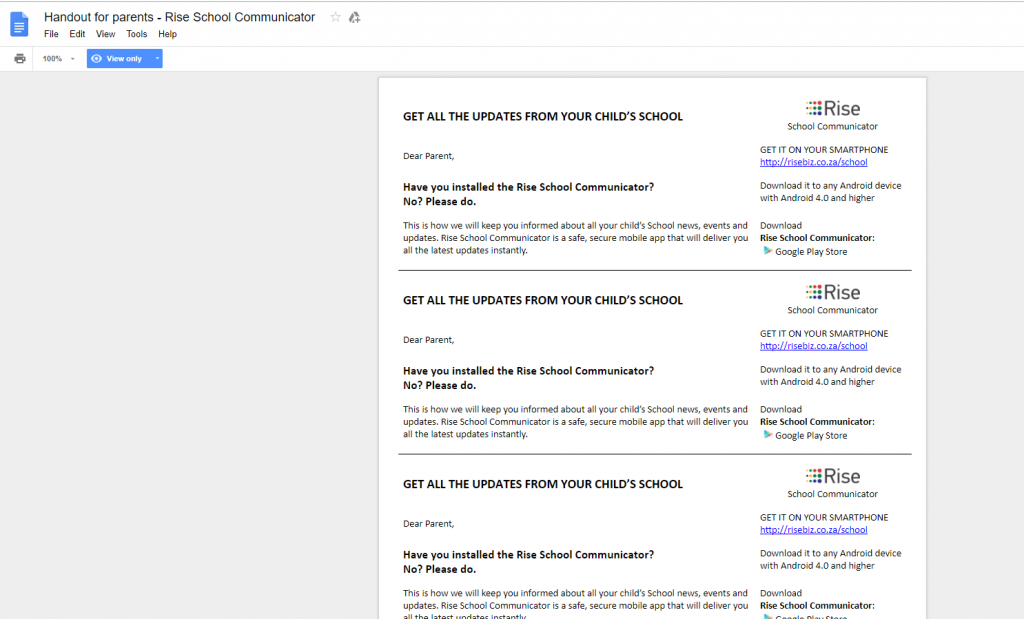This screenshot has height=619, width=1024.
Task: Click first Dear Parent, line
Action: pyautogui.click(x=428, y=156)
